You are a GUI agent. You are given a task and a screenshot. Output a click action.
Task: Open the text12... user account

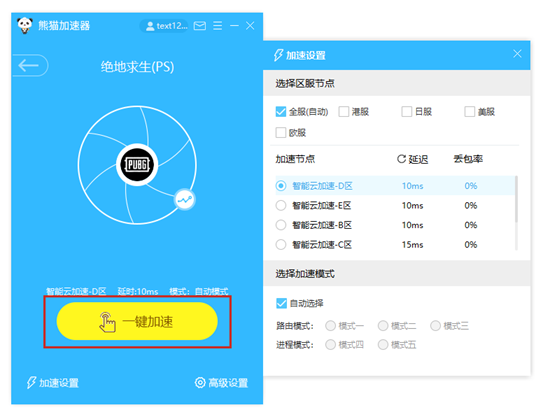coord(164,26)
